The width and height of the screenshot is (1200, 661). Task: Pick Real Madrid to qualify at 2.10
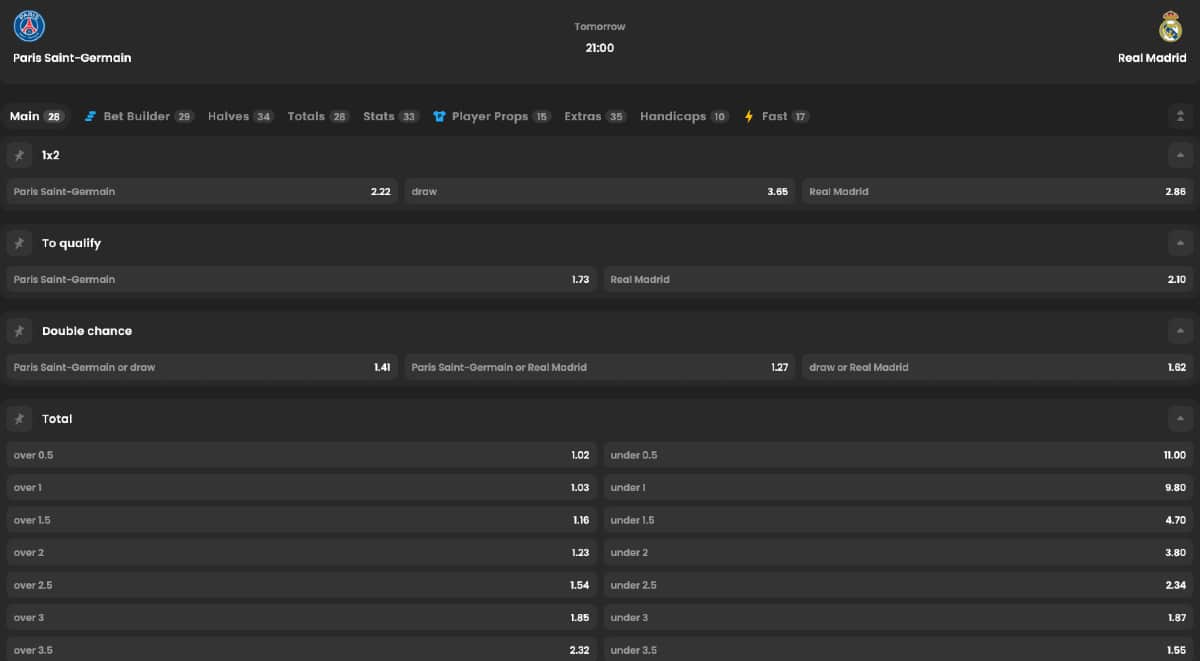click(898, 279)
